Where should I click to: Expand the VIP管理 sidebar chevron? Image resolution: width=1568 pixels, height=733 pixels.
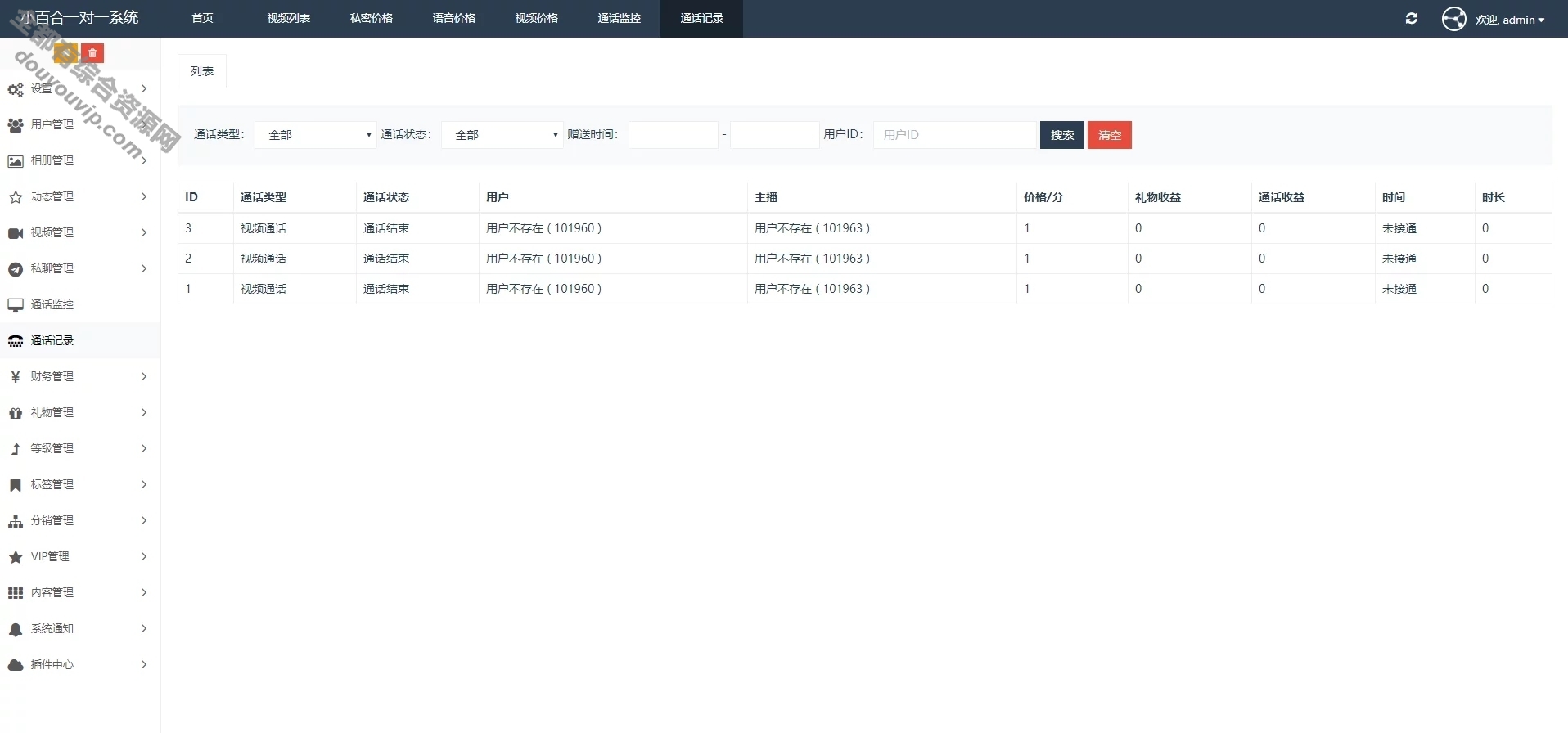point(144,556)
